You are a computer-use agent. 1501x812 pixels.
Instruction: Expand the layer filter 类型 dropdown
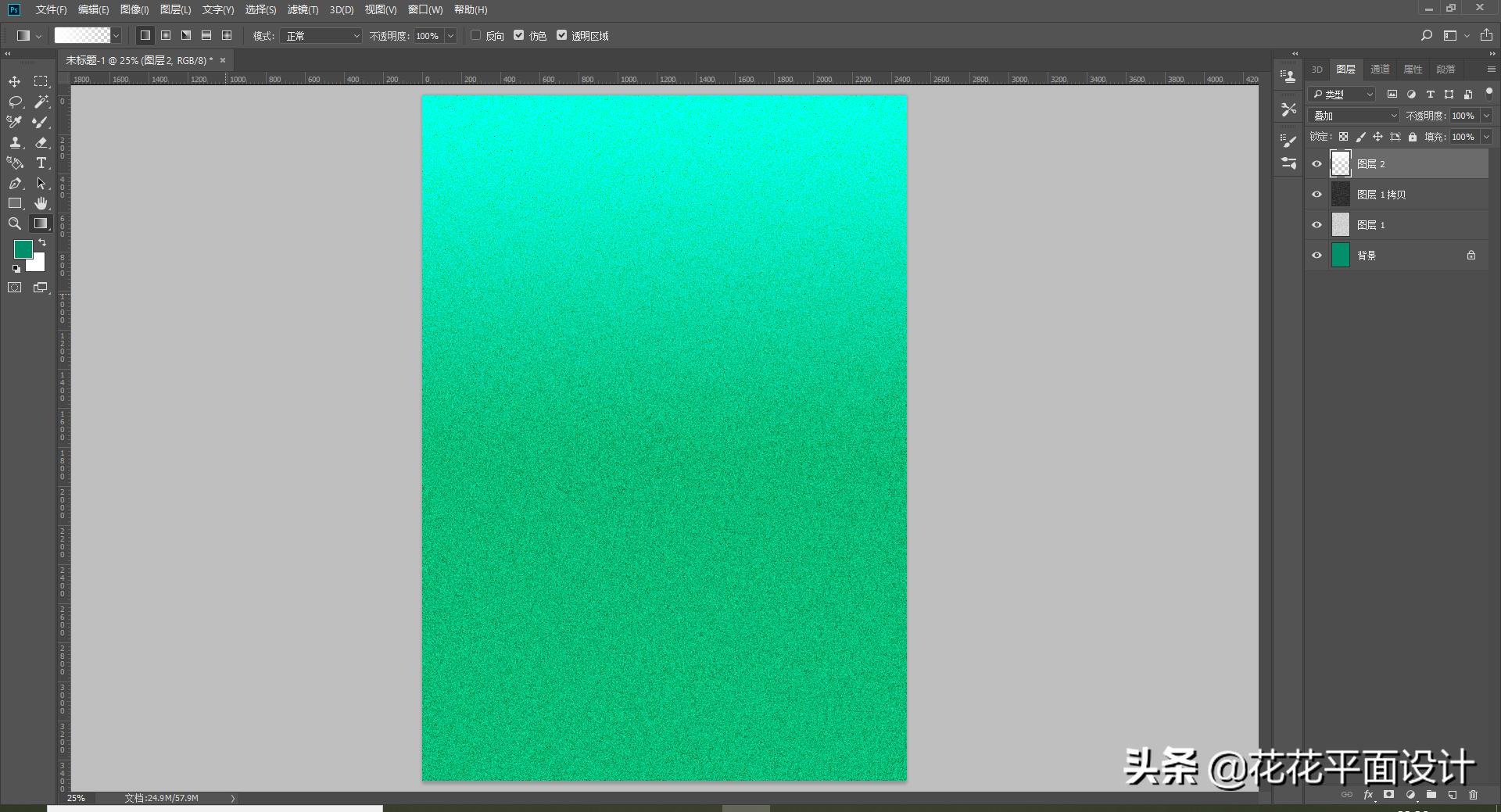(x=1342, y=95)
